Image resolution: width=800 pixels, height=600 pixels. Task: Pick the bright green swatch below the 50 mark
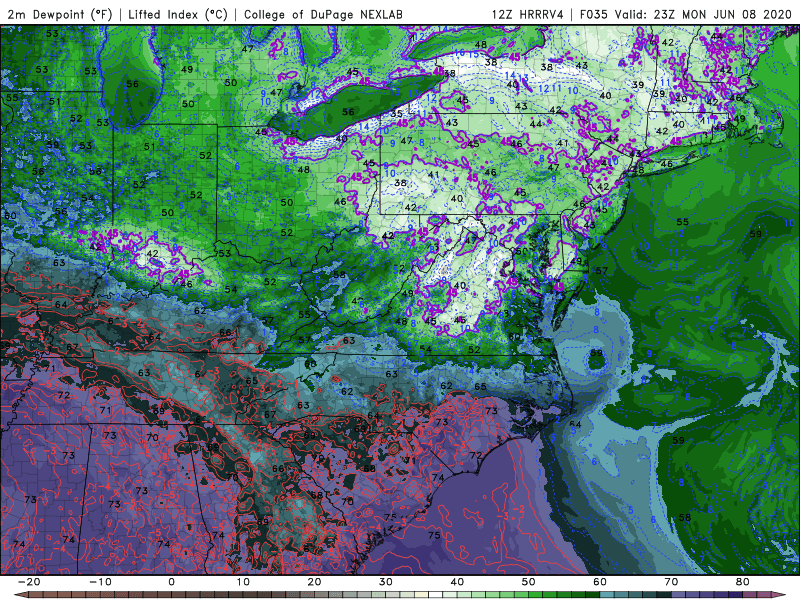point(536,595)
